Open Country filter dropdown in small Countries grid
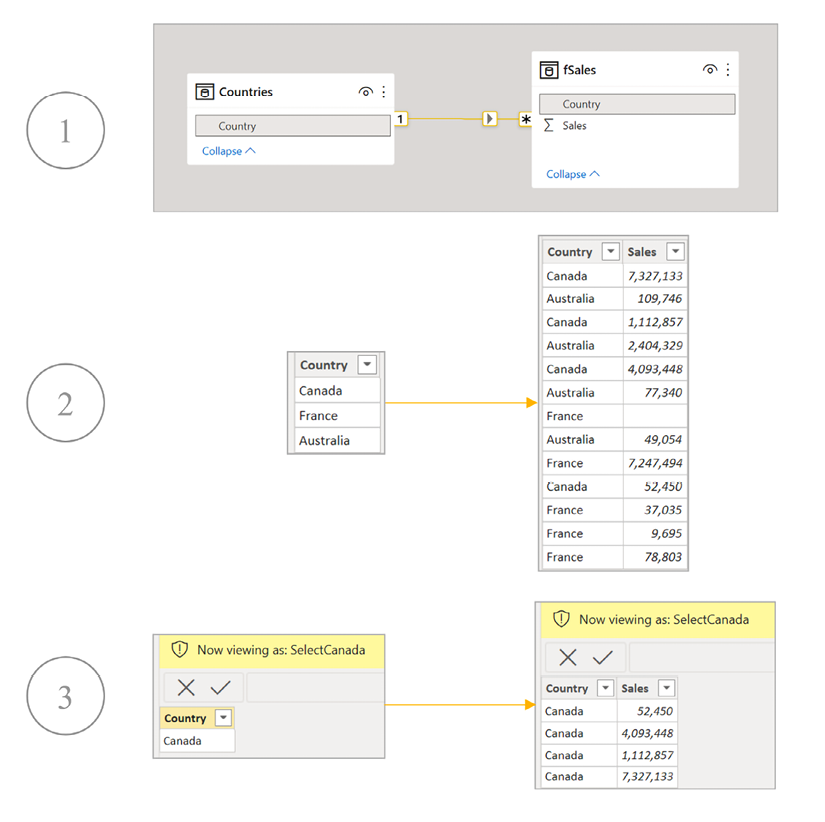Viewport: 825px width, 822px height. point(367,364)
